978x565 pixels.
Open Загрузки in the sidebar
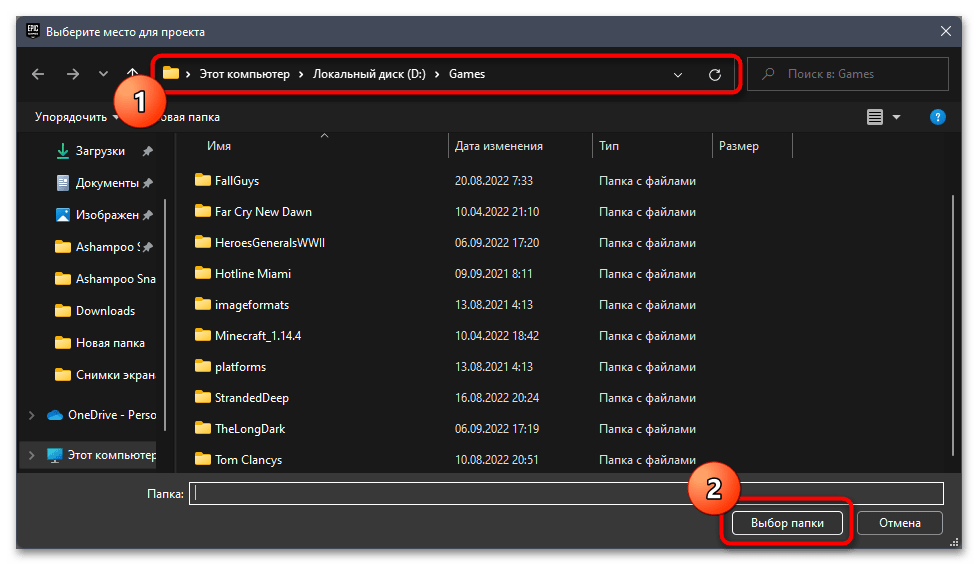pos(100,151)
